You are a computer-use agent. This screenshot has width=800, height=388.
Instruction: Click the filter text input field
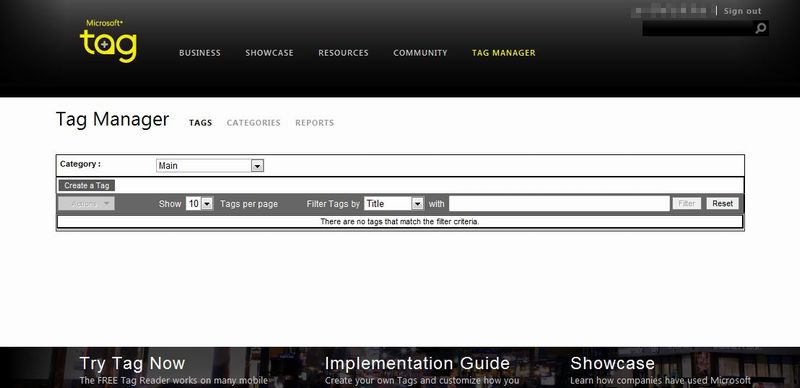click(x=559, y=204)
